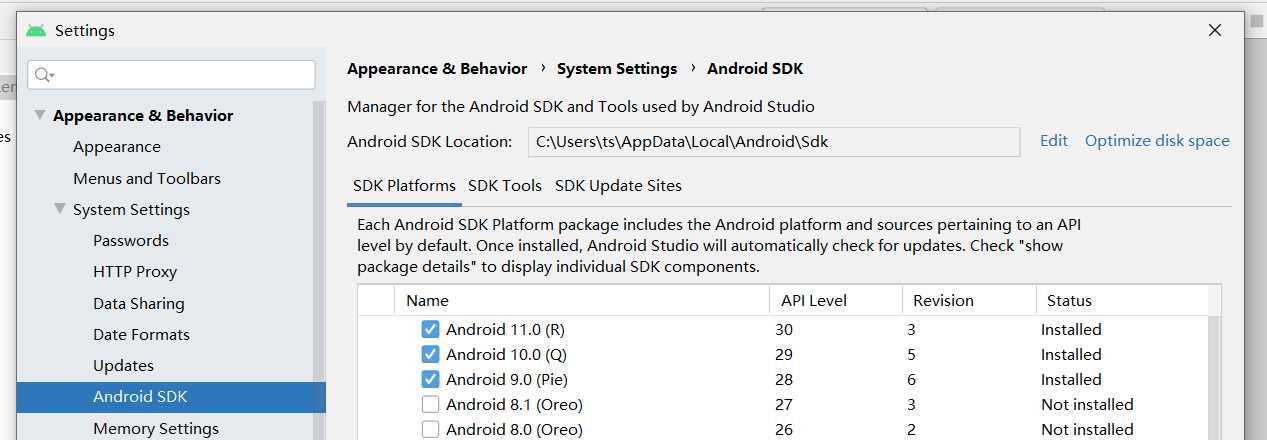This screenshot has width=1267, height=440.
Task: Select Appearance in settings tree
Action: click(117, 147)
